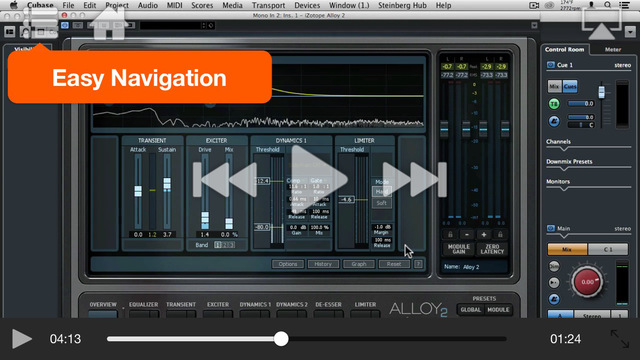
Task: Click the Reset button in Alloy 2
Action: tap(394, 264)
